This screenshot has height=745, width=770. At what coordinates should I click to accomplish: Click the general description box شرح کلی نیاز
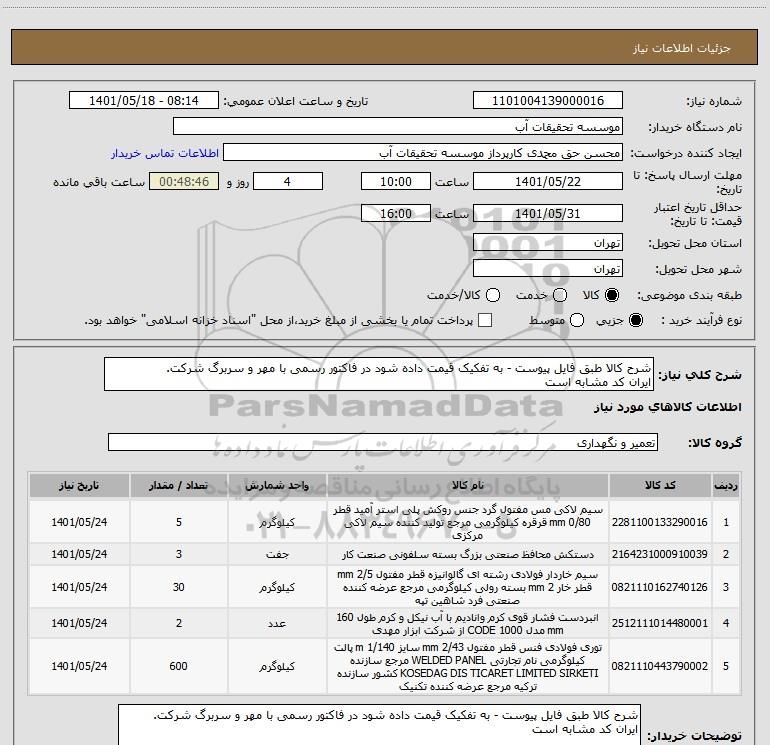[x=379, y=375]
